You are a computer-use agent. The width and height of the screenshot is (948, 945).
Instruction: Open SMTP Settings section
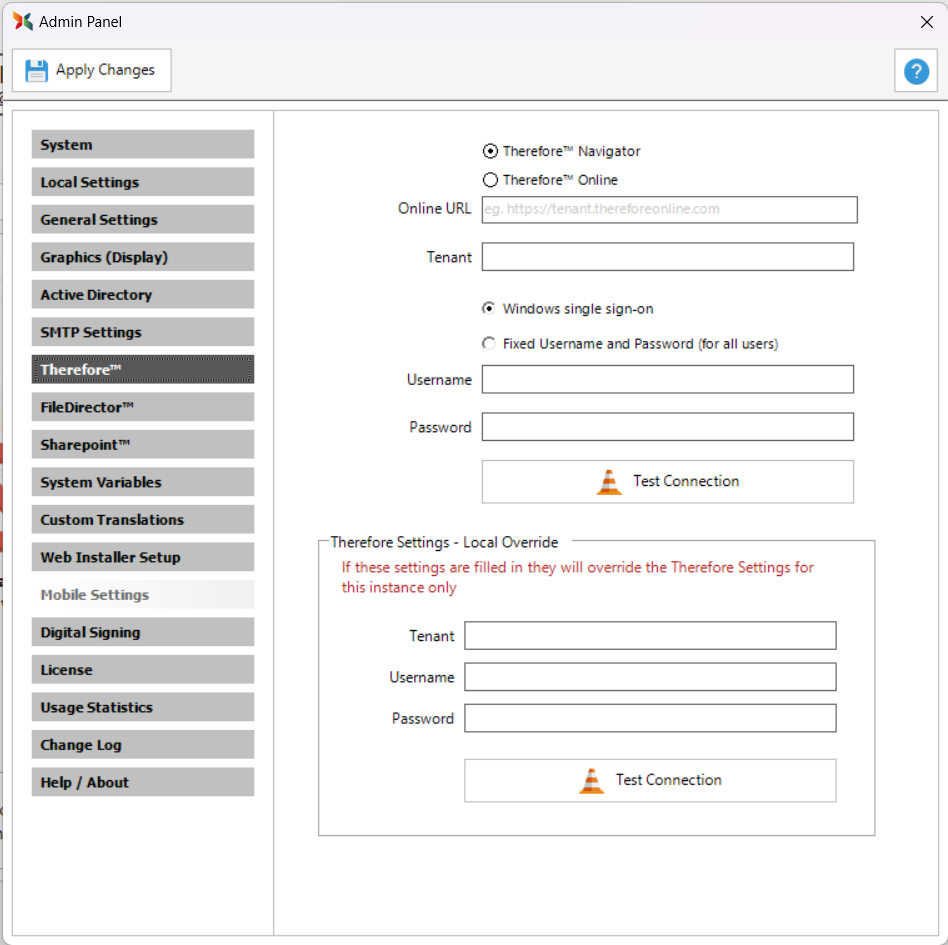click(x=142, y=332)
